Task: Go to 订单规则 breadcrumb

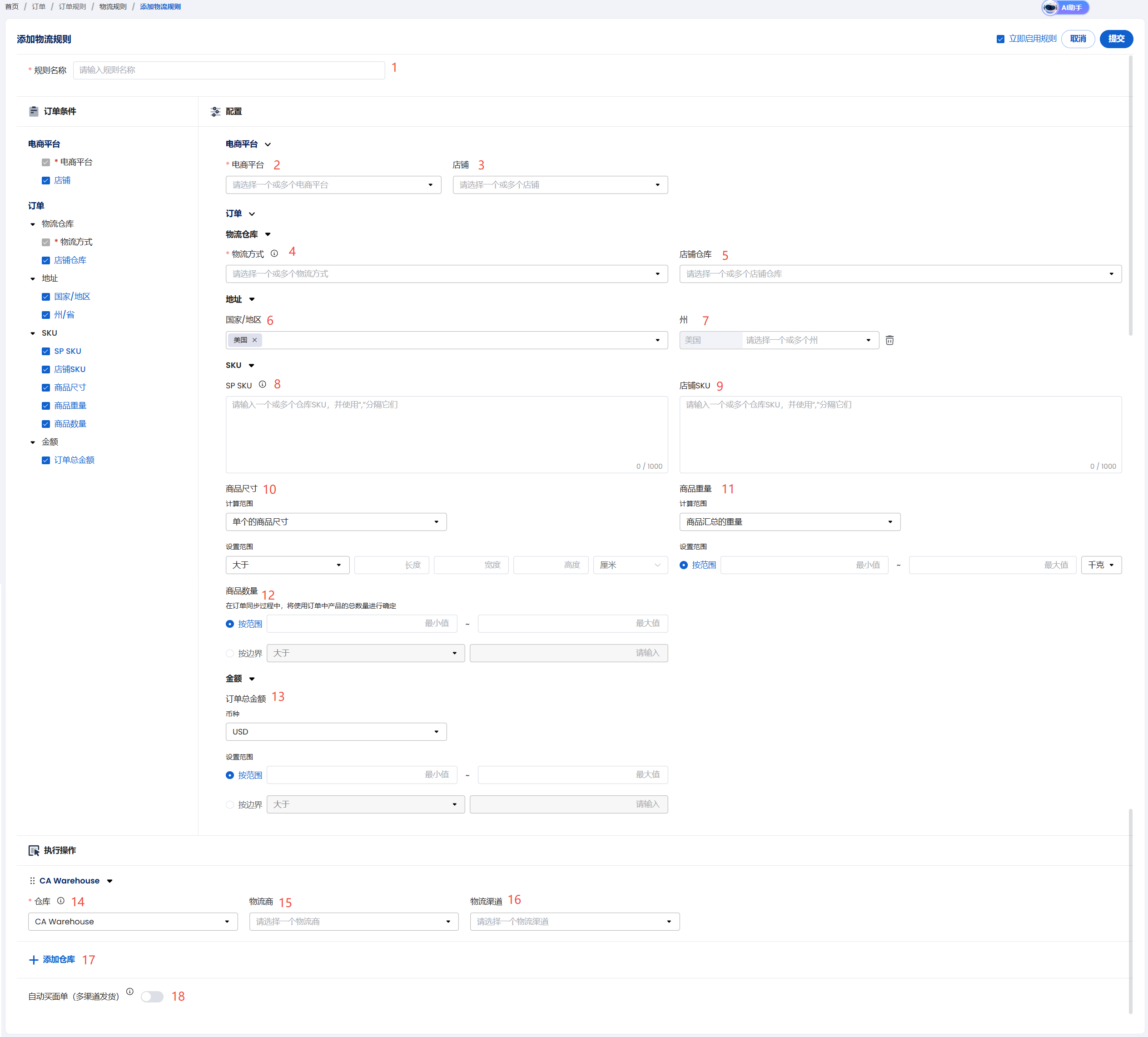Action: [72, 7]
